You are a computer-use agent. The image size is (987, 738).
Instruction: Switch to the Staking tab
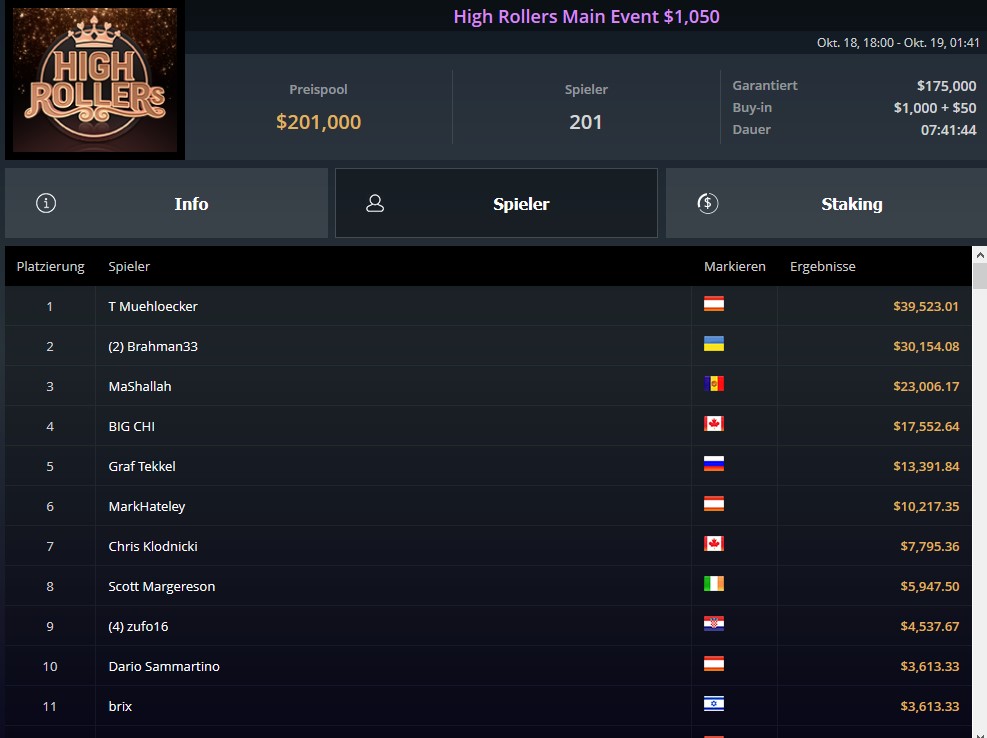pos(826,203)
